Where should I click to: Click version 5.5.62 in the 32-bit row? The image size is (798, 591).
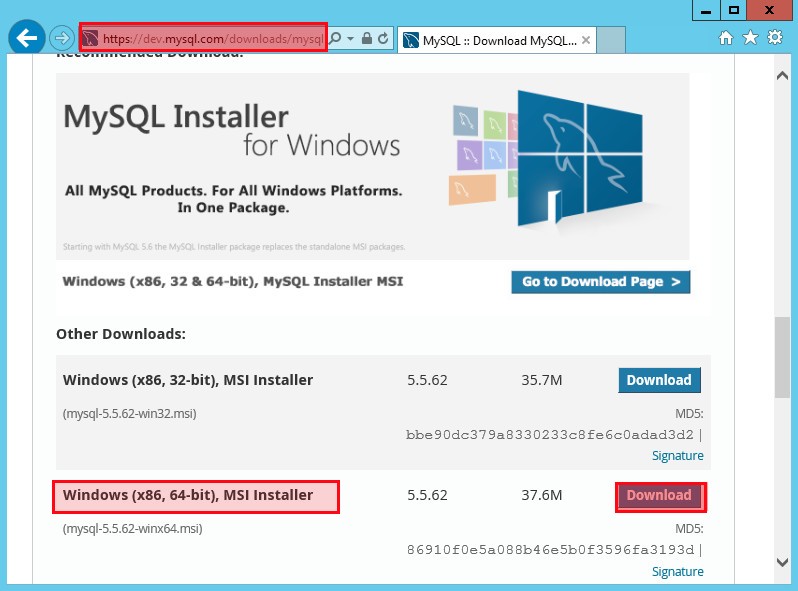tap(427, 380)
